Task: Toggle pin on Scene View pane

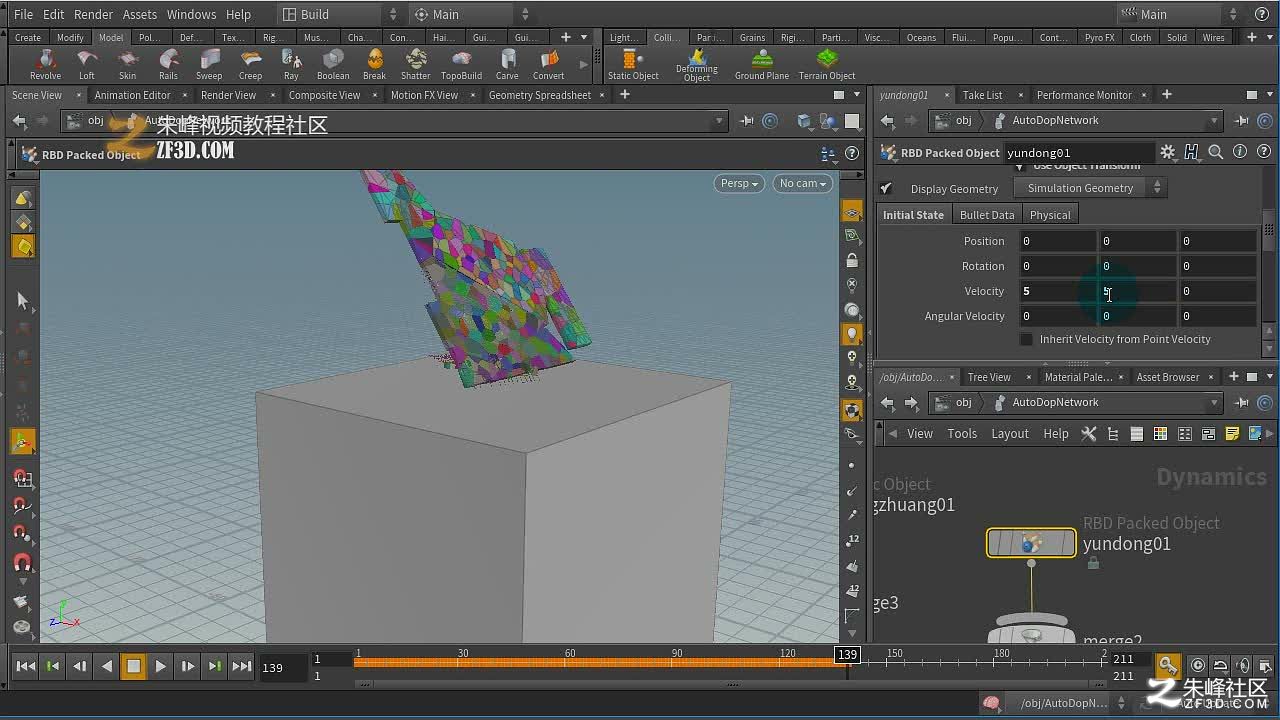Action: [746, 121]
